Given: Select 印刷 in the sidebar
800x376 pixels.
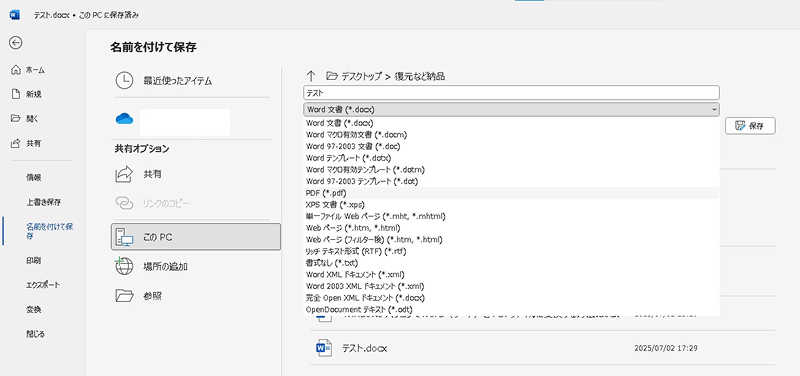Looking at the screenshot, I should pos(33,260).
